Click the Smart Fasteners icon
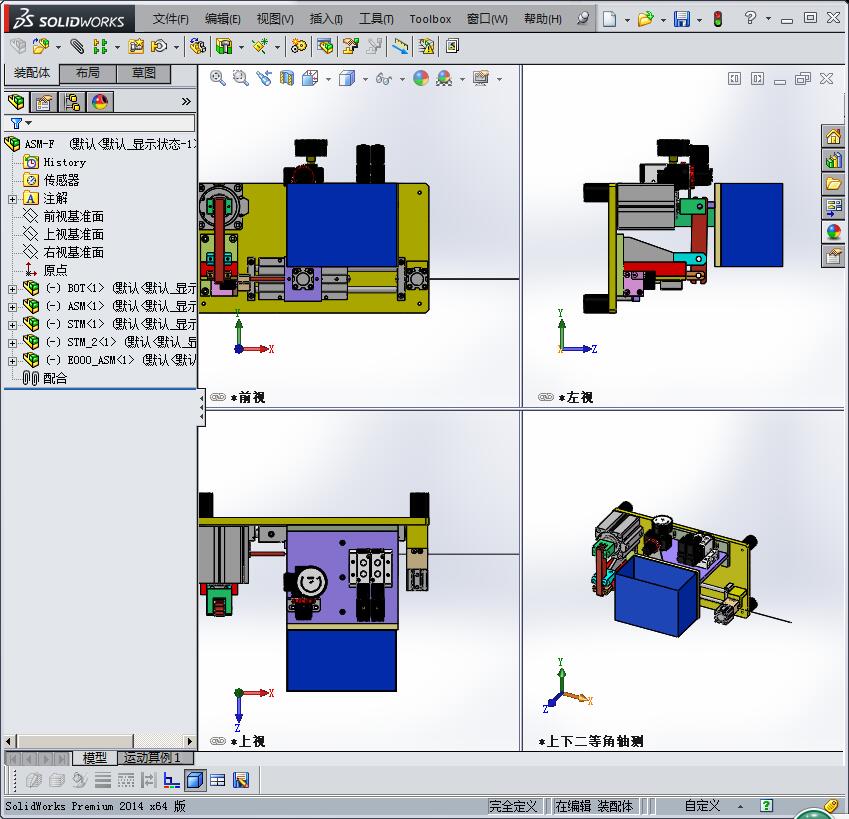The image size is (849, 819). [135, 47]
